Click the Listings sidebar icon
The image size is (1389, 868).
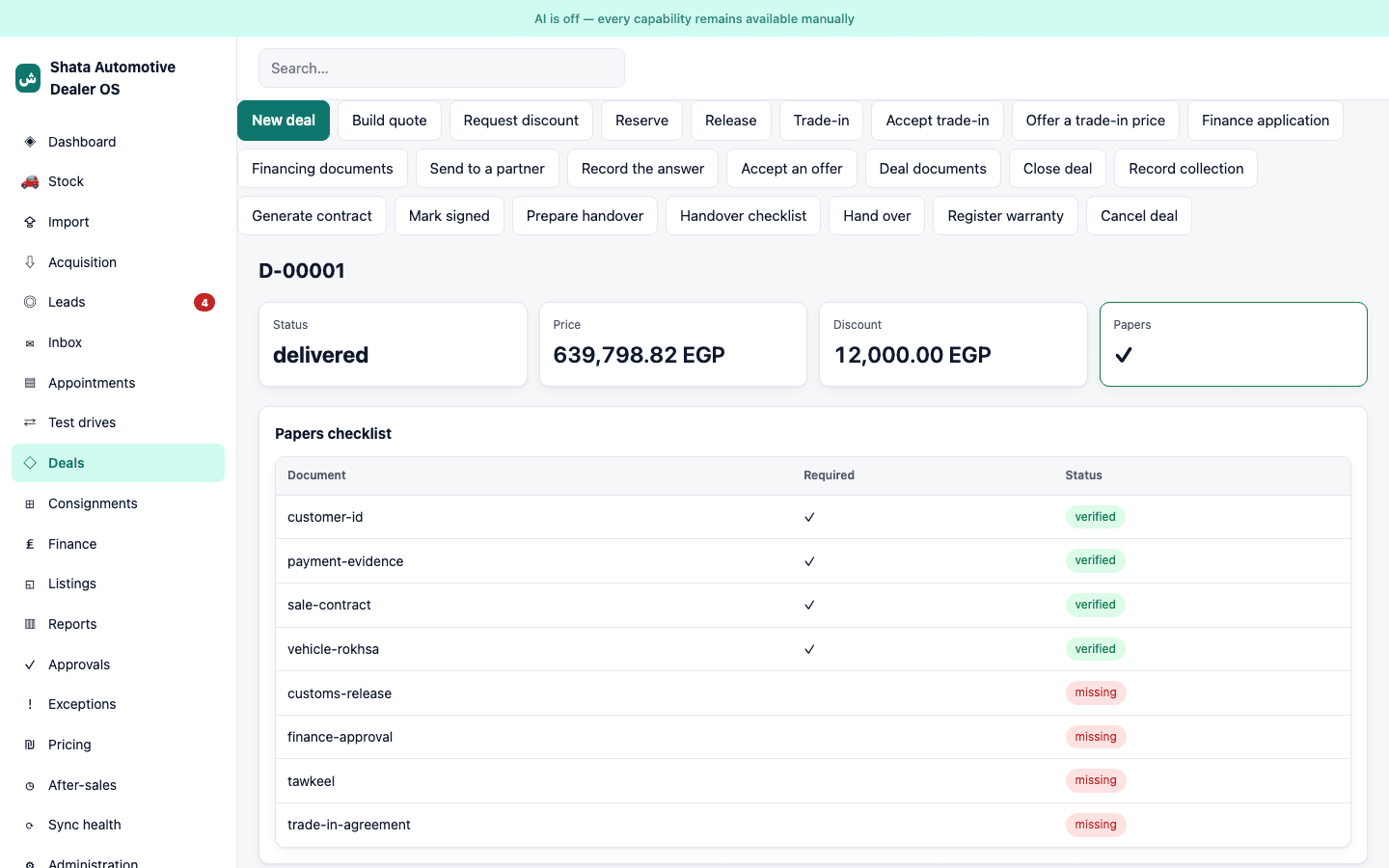(x=30, y=583)
